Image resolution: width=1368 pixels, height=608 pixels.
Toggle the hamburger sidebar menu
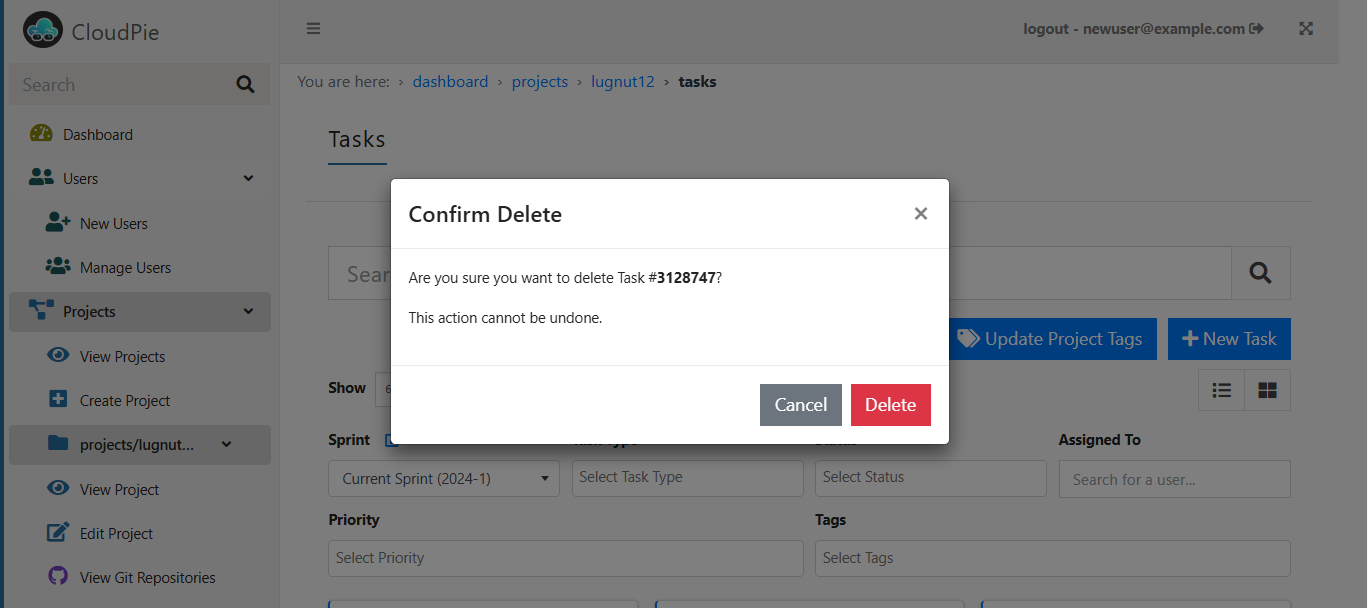313,29
